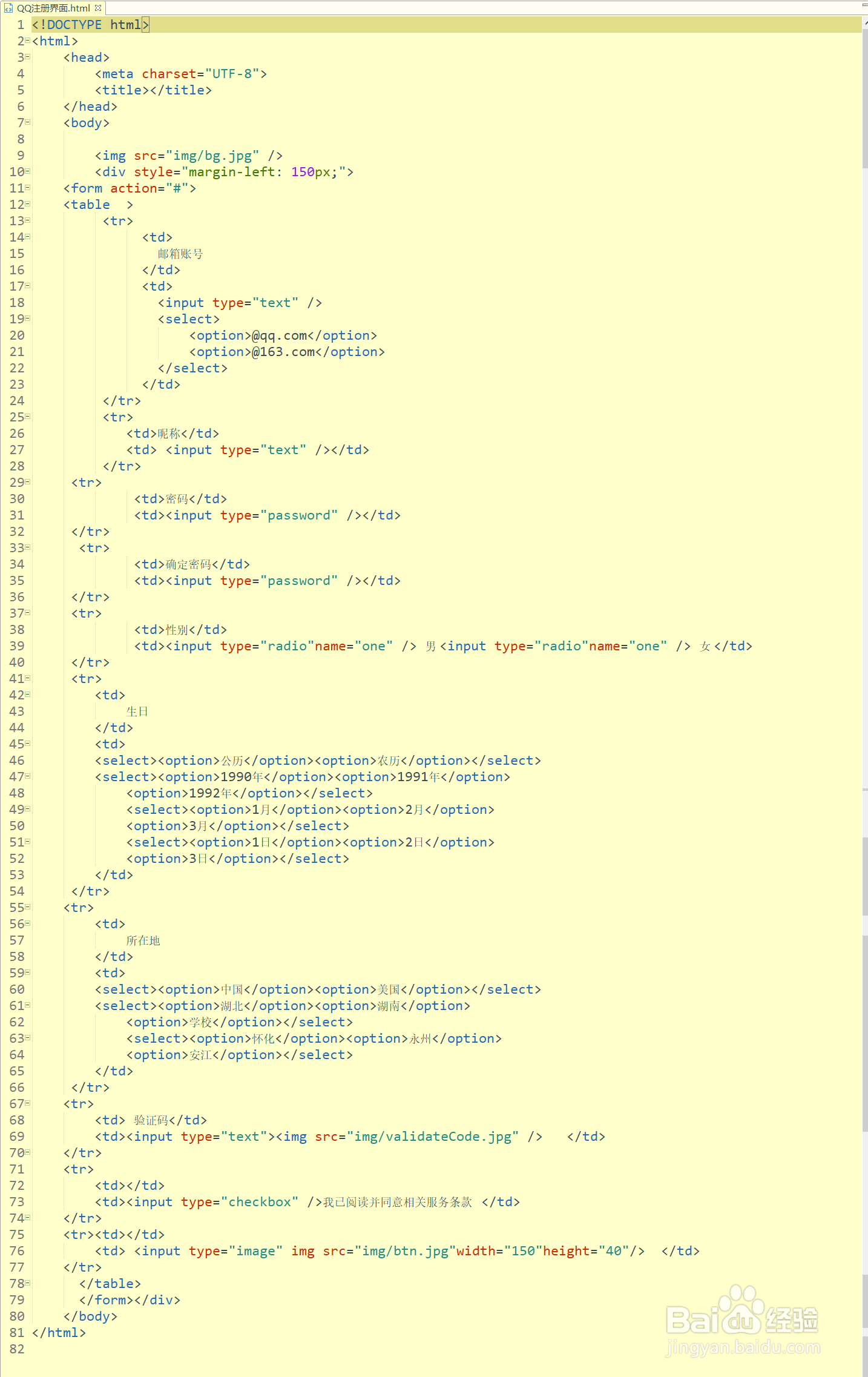This screenshot has width=868, height=1377.
Task: Click the '@163.com' option line
Action: point(287,351)
